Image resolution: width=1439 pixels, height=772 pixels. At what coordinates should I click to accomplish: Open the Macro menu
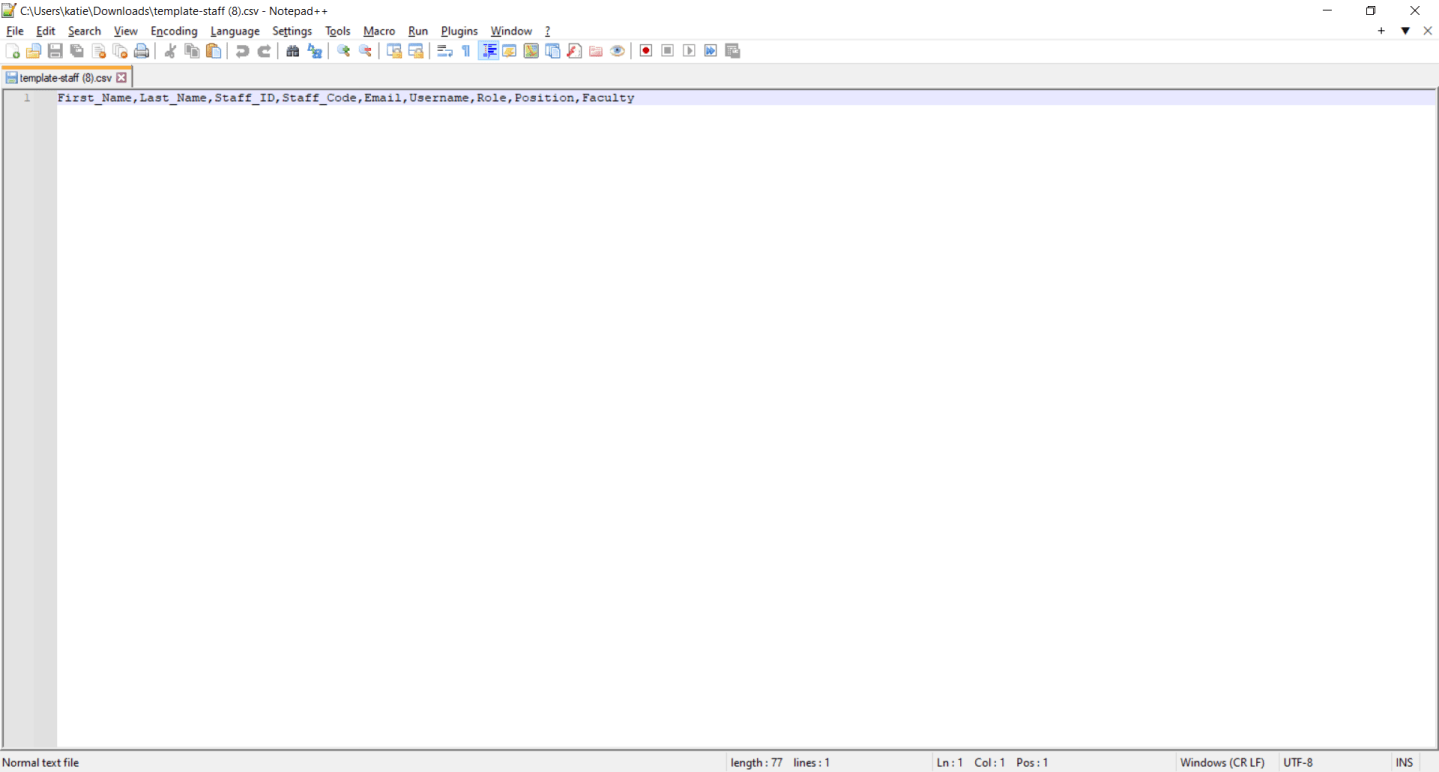[379, 31]
